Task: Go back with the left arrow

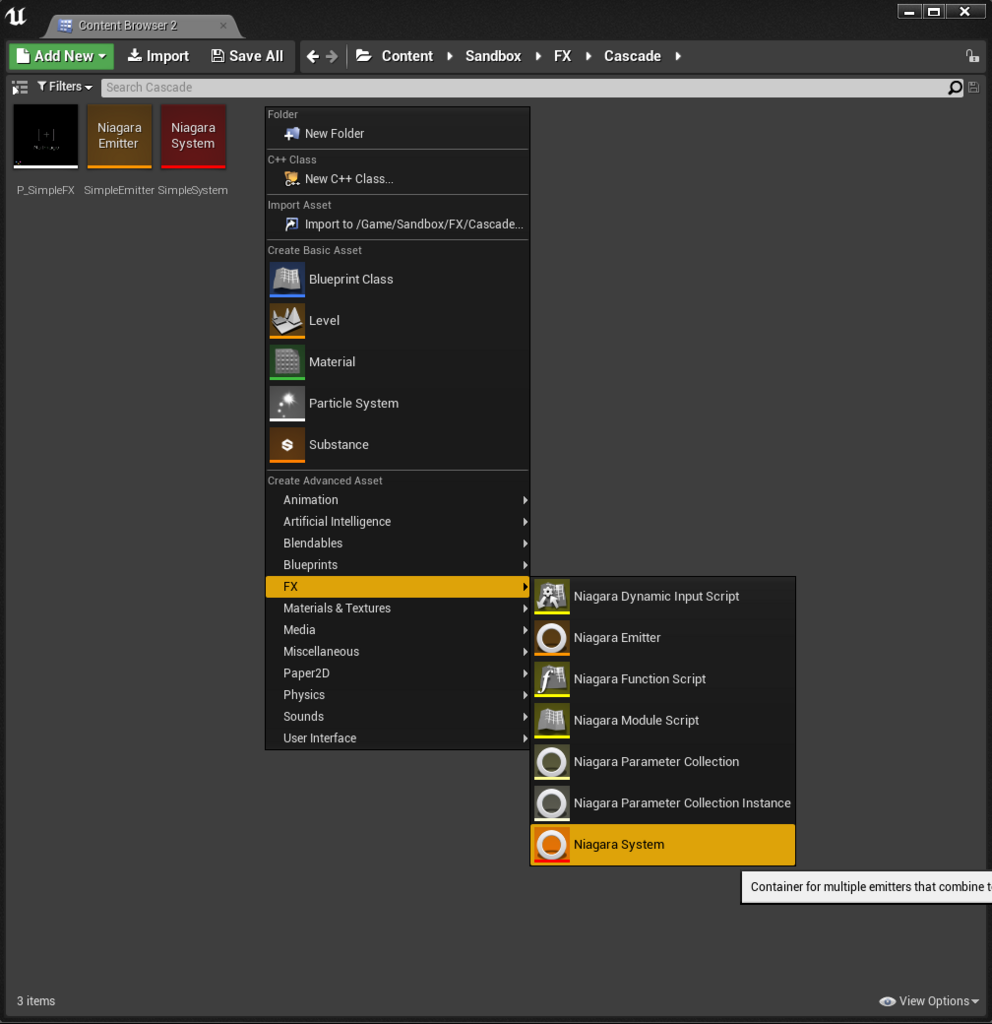Action: point(313,57)
